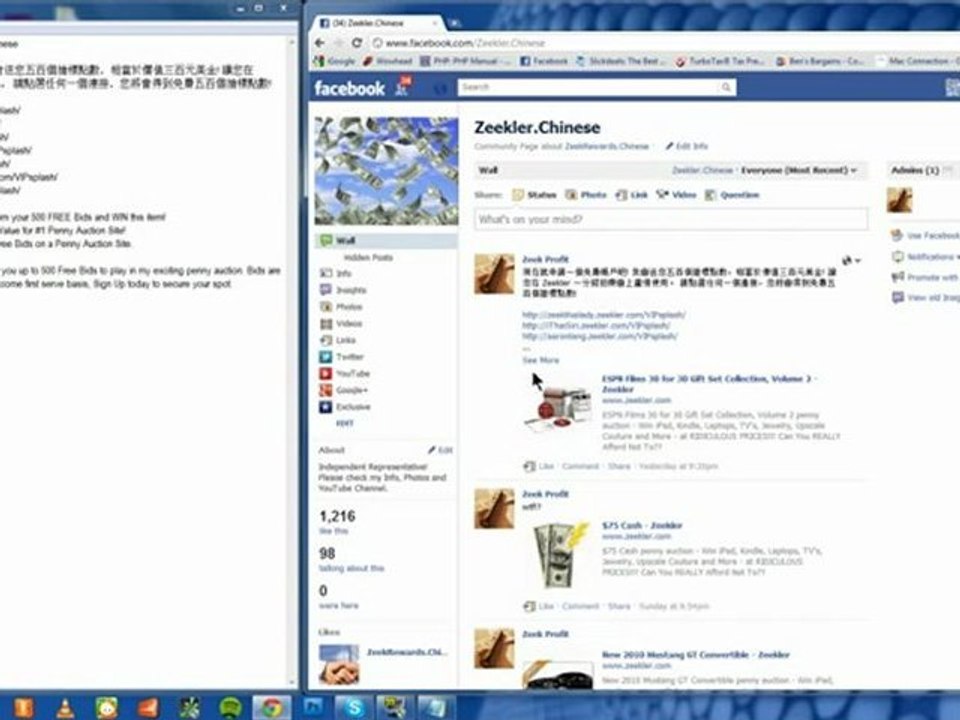Open the Facebook notifications icon with red badge
Image resolution: width=960 pixels, height=720 pixels.
(403, 86)
